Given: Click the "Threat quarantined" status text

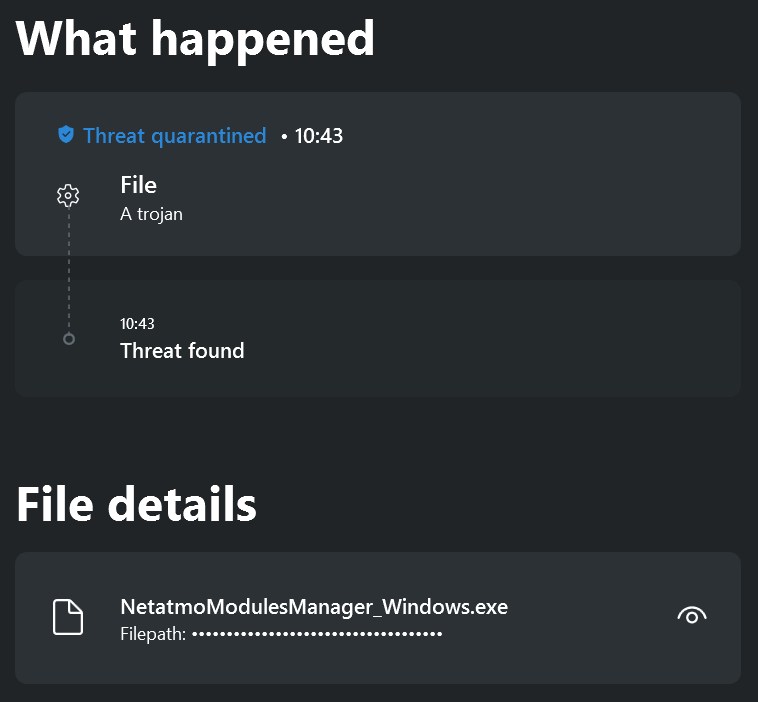Looking at the screenshot, I should (175, 136).
